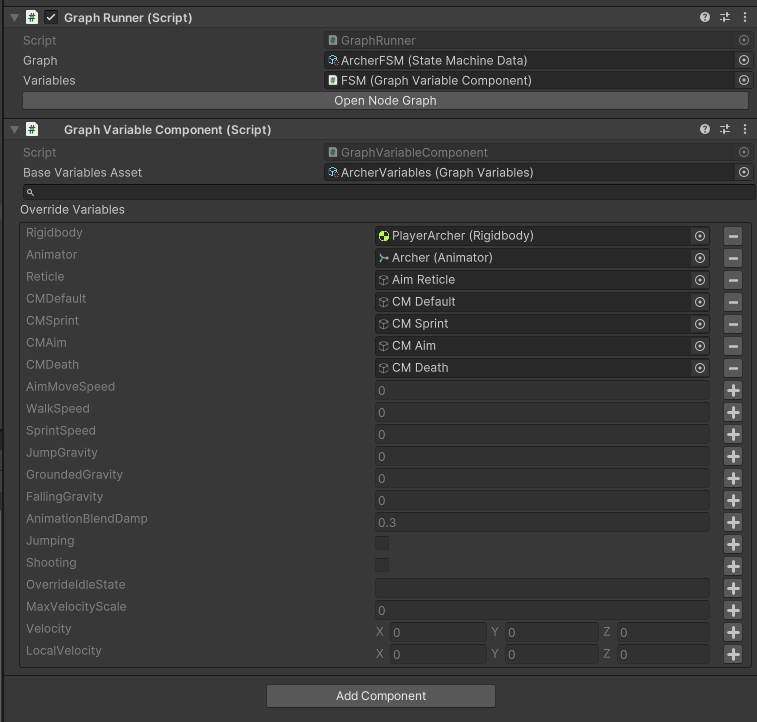Open presets for Graph Variable Component
Image resolution: width=757 pixels, height=722 pixels.
(x=725, y=129)
